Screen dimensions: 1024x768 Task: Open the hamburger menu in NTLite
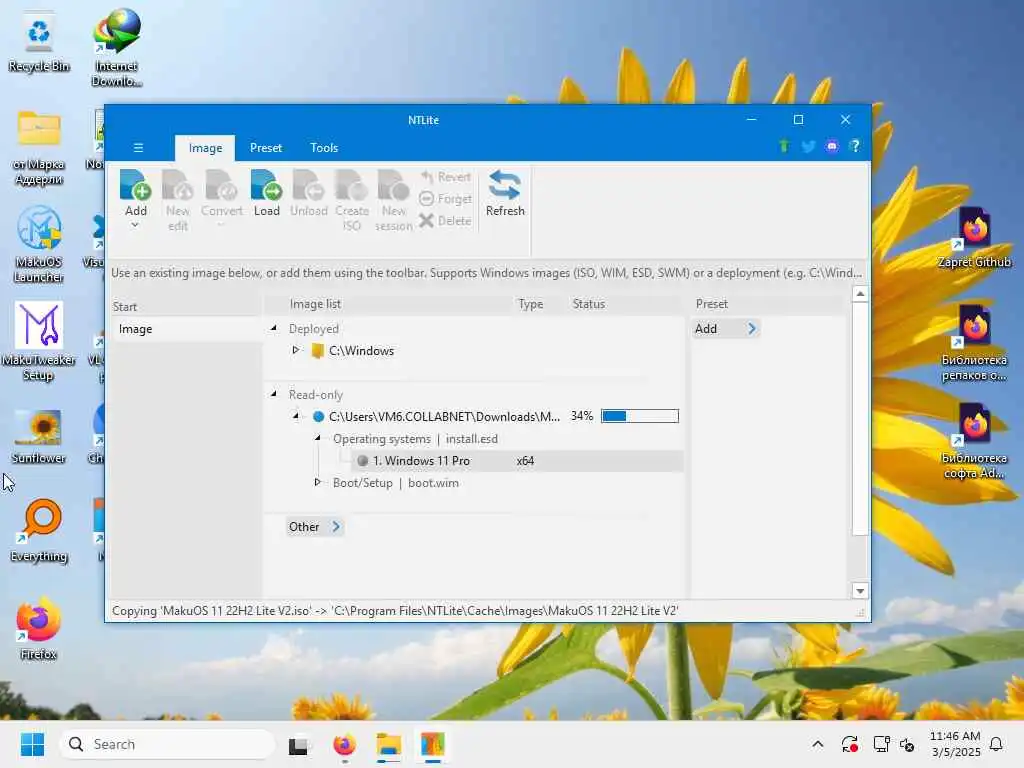pos(138,148)
